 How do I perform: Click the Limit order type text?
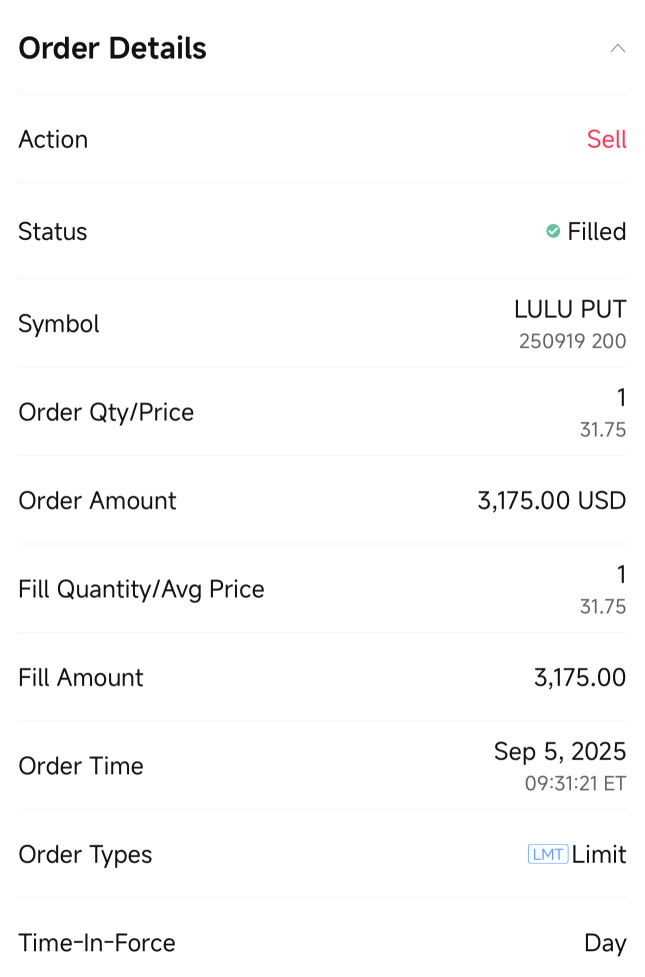click(x=599, y=855)
